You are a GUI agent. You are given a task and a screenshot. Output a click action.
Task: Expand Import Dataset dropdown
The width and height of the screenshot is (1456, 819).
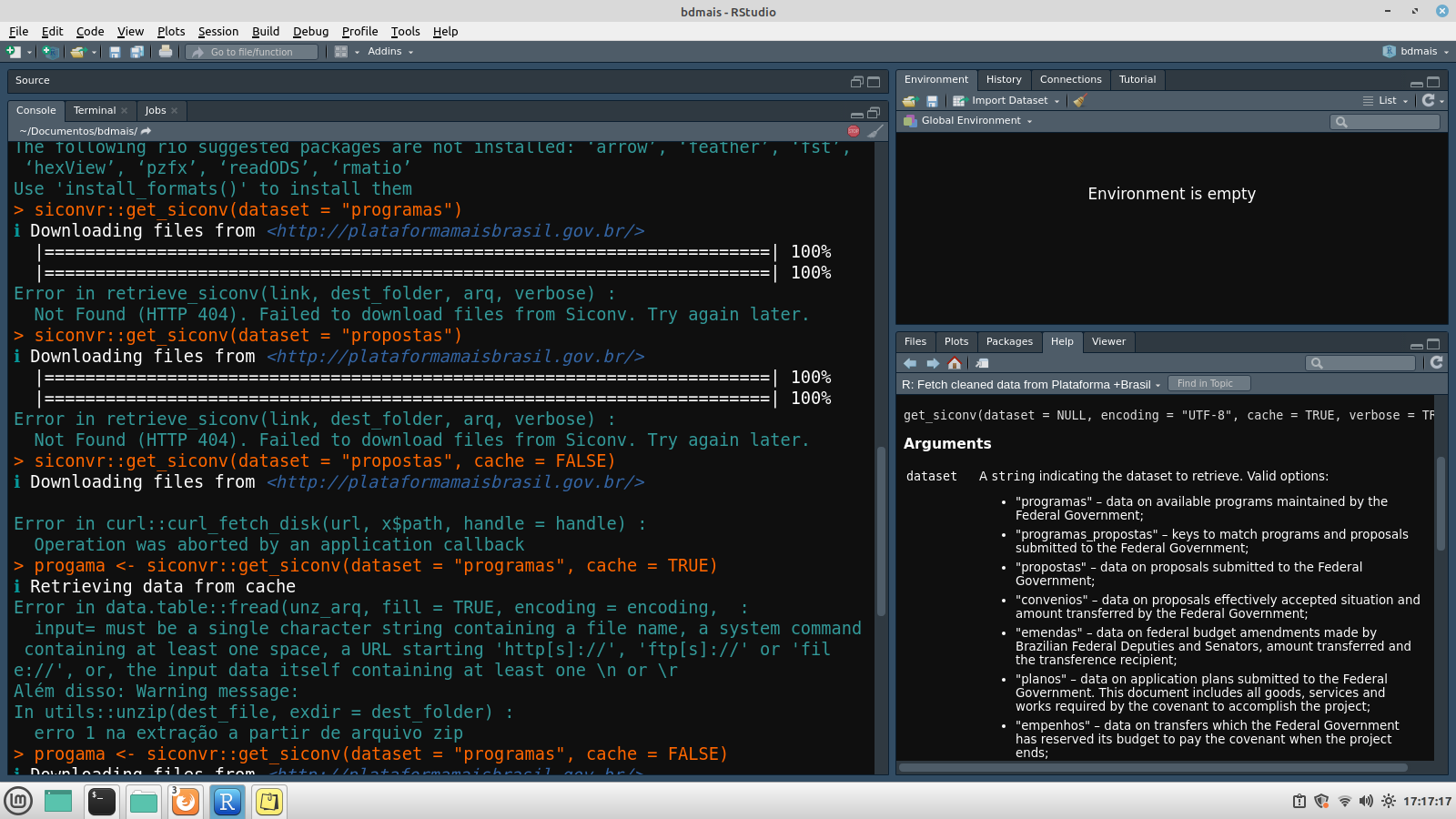1057,101
